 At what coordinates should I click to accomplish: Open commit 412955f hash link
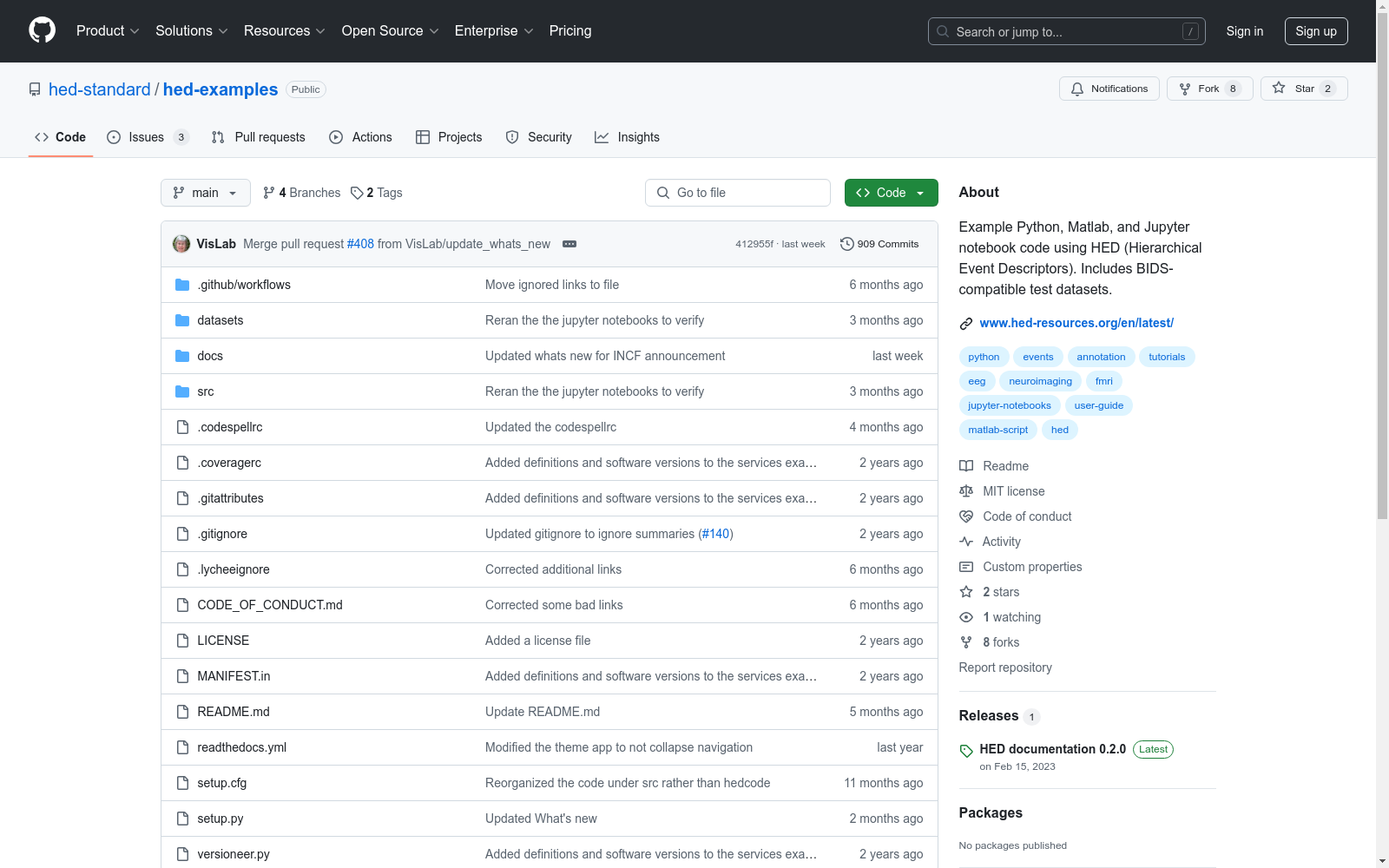[754, 244]
